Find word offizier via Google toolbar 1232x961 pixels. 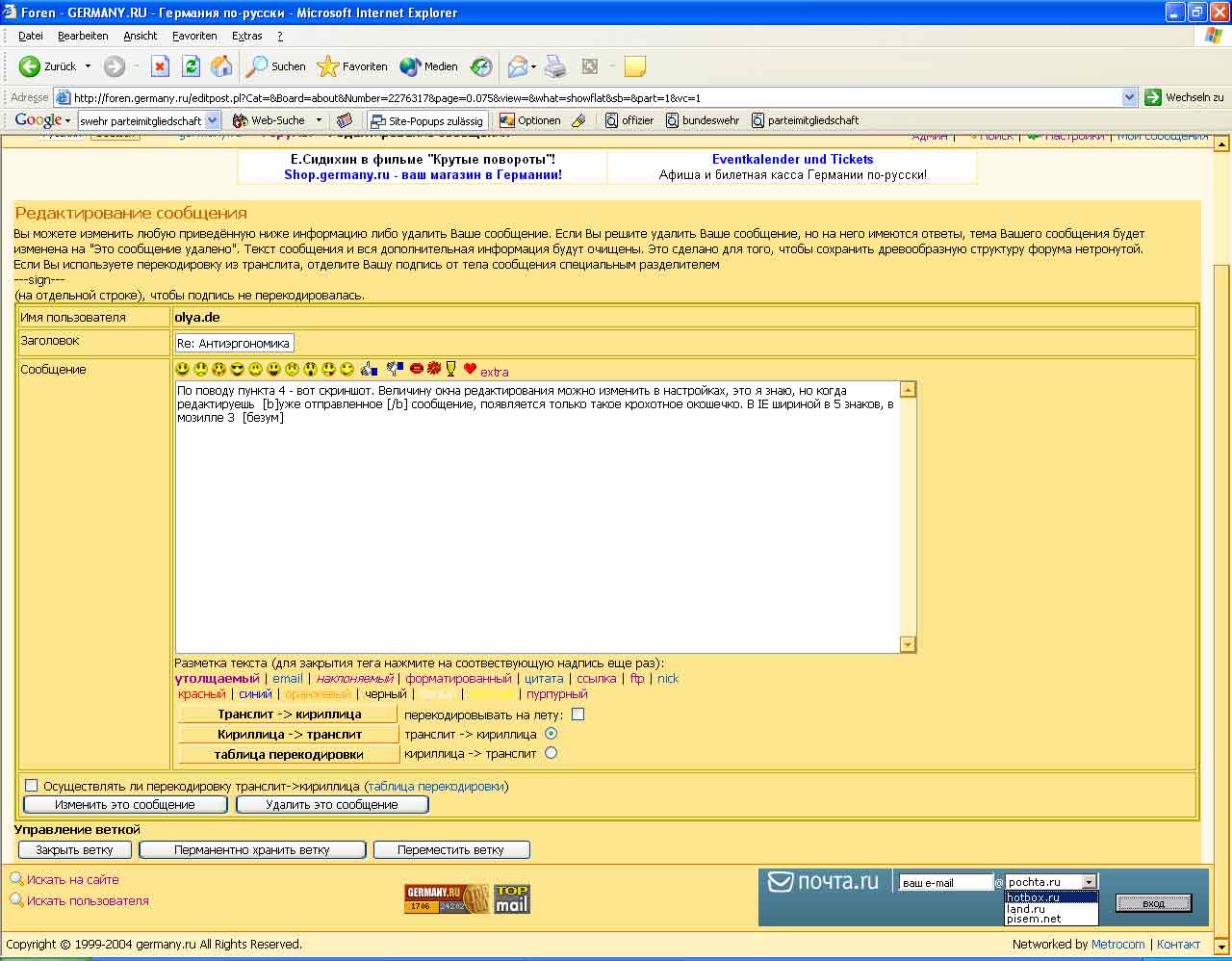tap(629, 120)
